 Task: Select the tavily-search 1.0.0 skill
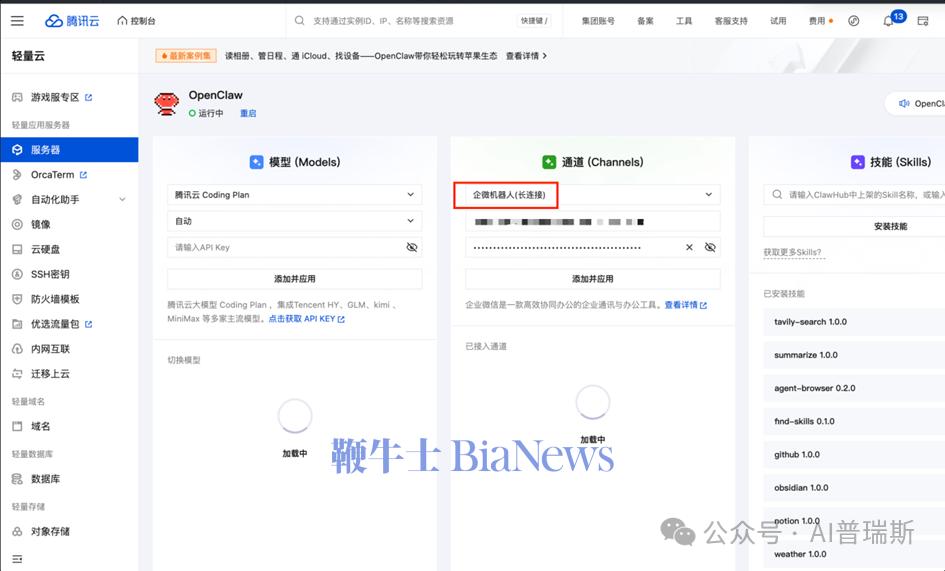click(856, 322)
